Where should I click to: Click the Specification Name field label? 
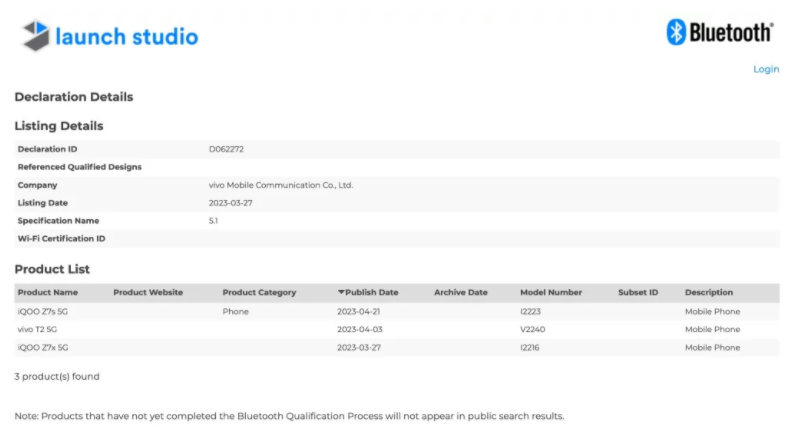58,221
